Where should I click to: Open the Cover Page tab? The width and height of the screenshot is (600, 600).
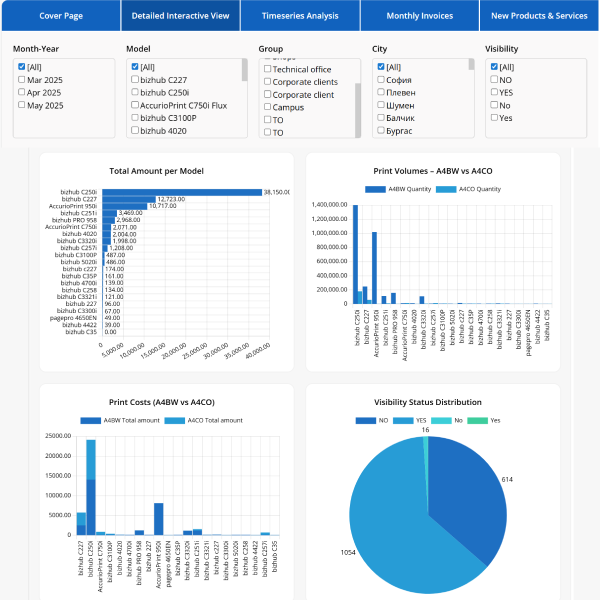60,16
